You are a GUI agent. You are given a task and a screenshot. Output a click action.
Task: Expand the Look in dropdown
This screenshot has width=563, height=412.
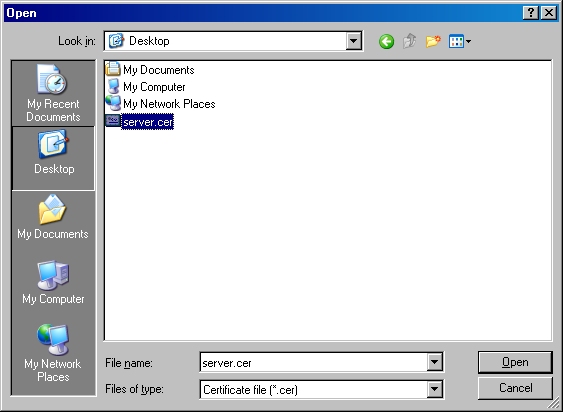(x=353, y=41)
